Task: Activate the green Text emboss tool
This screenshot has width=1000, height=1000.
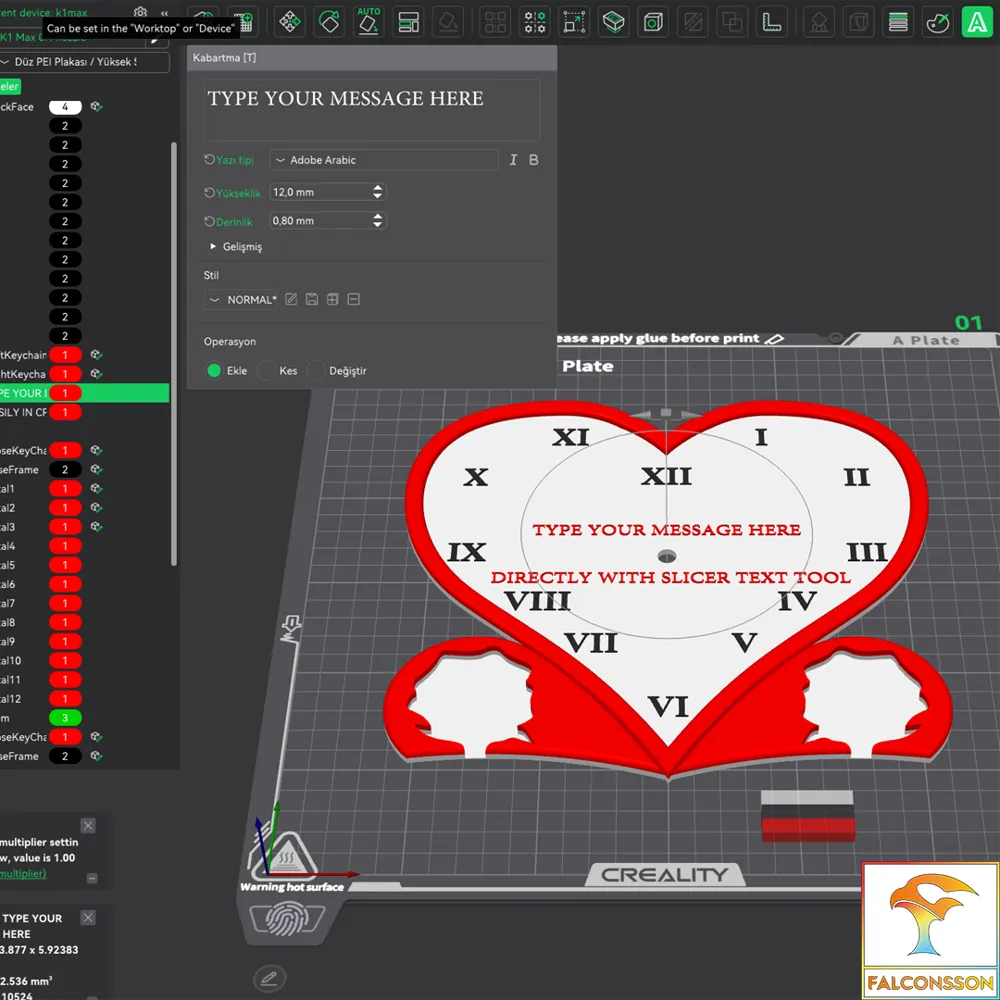Action: click(x=977, y=22)
